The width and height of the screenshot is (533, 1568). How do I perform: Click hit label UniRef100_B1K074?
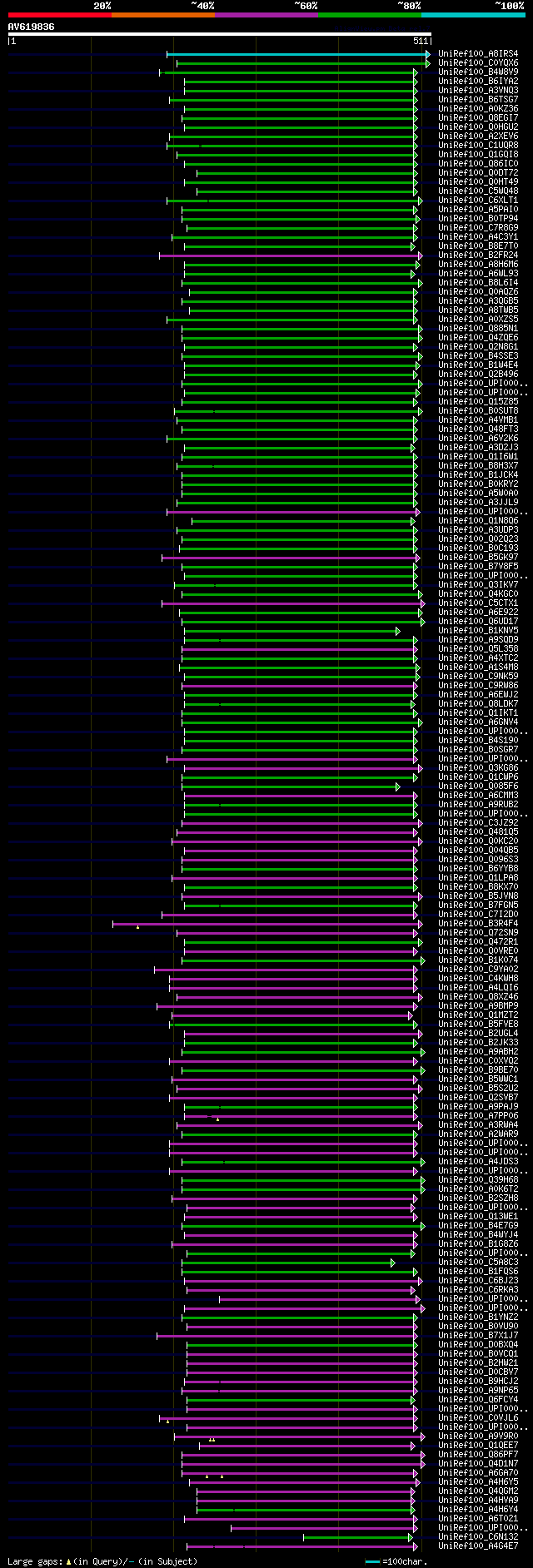click(x=478, y=960)
